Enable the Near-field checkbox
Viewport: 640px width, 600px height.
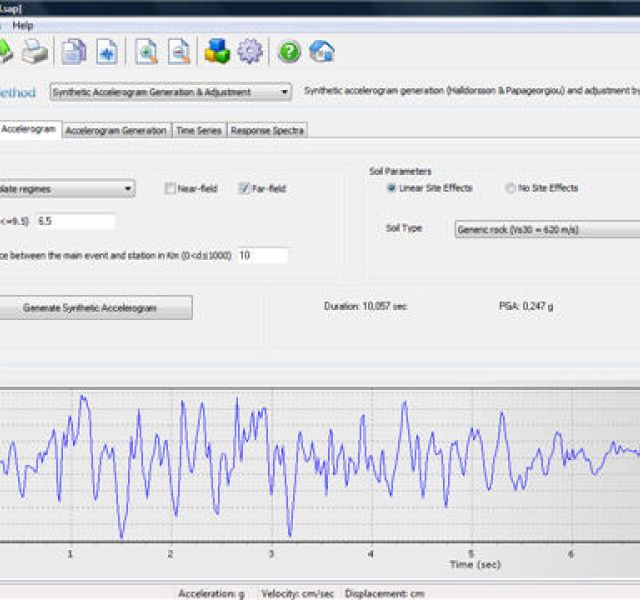[170, 189]
